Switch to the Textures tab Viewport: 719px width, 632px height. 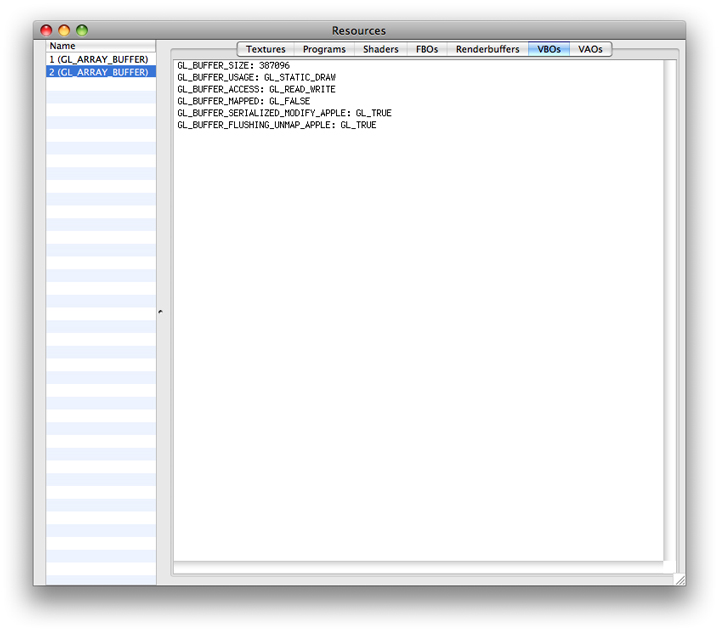[266, 49]
